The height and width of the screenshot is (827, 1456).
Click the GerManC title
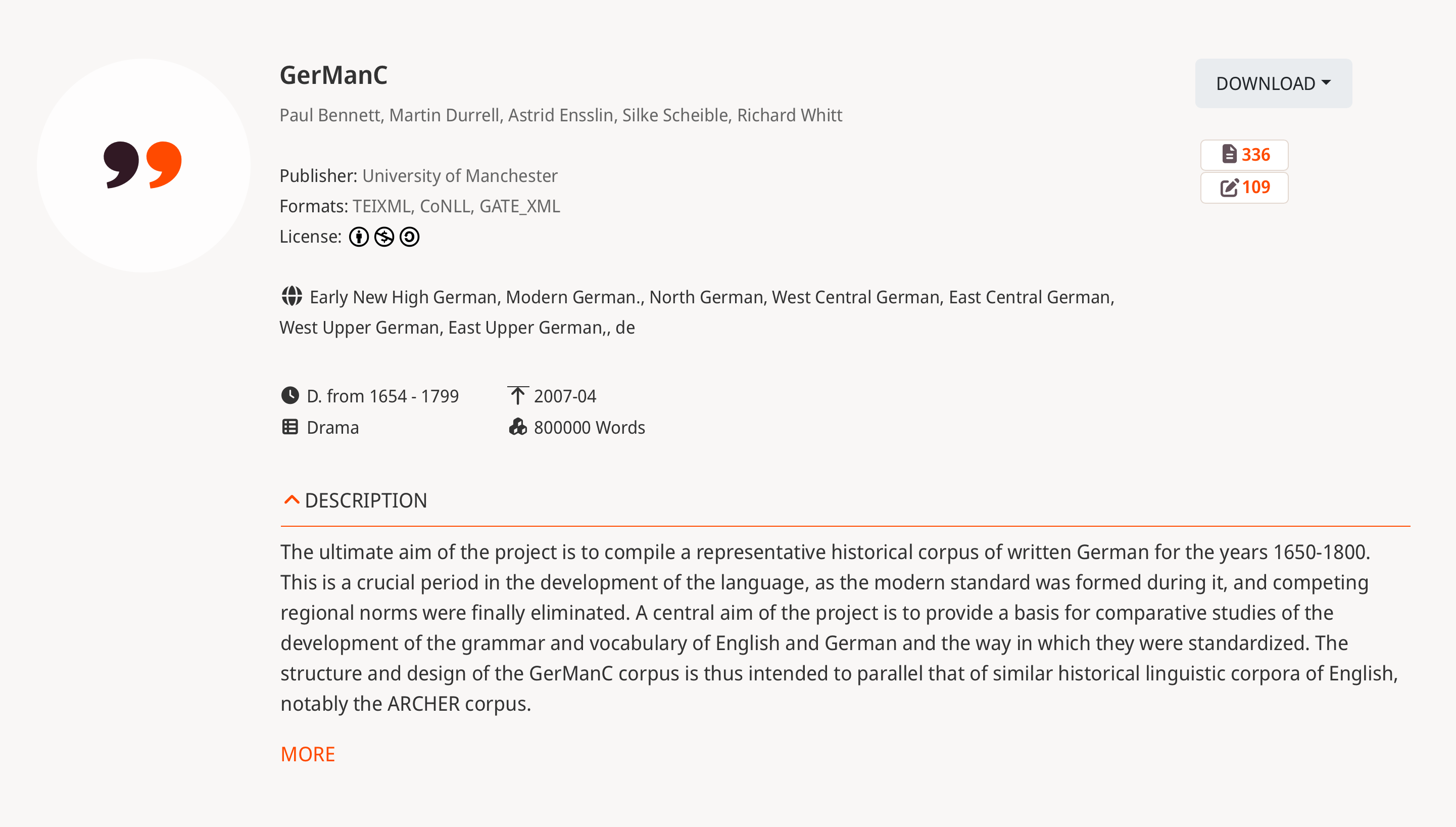[333, 75]
